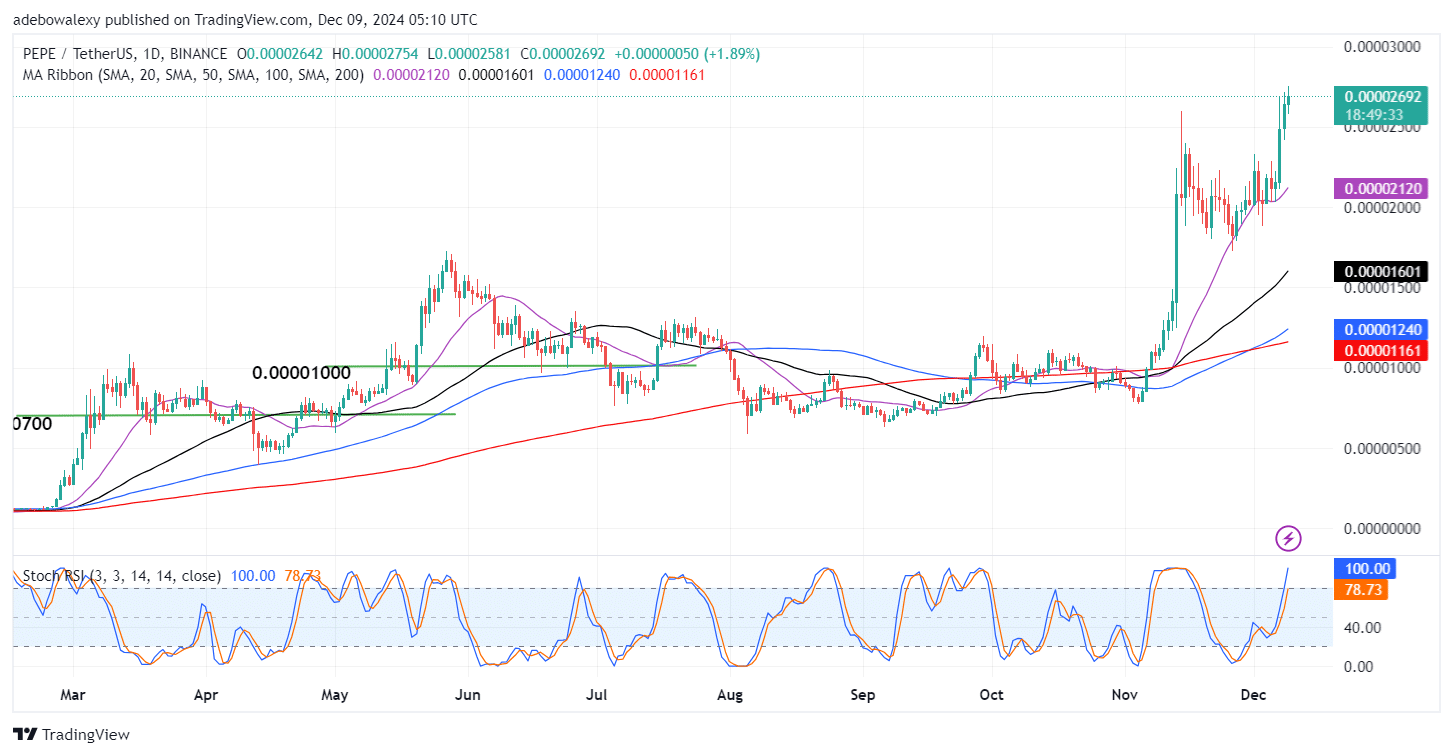Click the Oct label on time axis
The image size is (1453, 756).
pyautogui.click(x=992, y=693)
